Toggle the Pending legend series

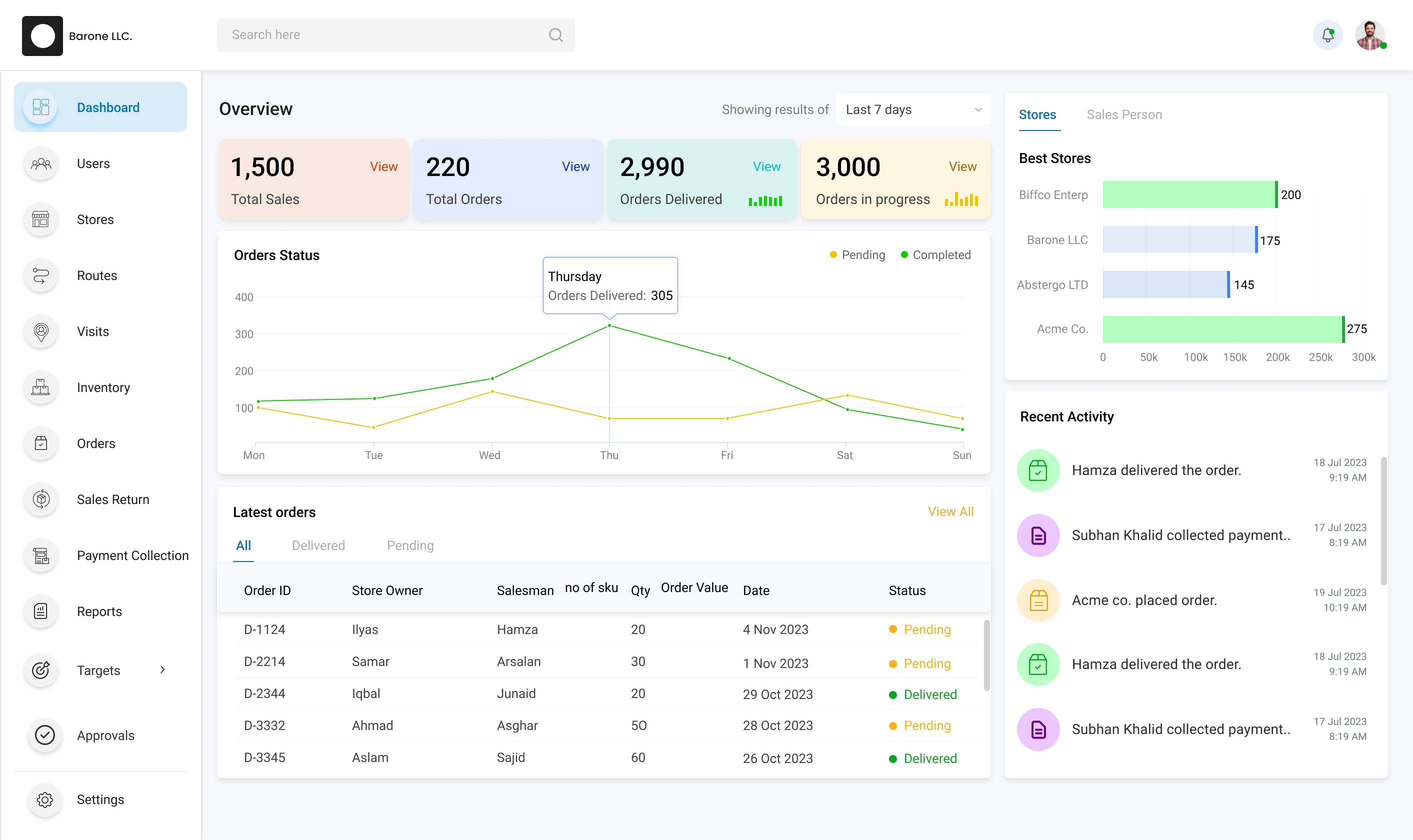(857, 254)
